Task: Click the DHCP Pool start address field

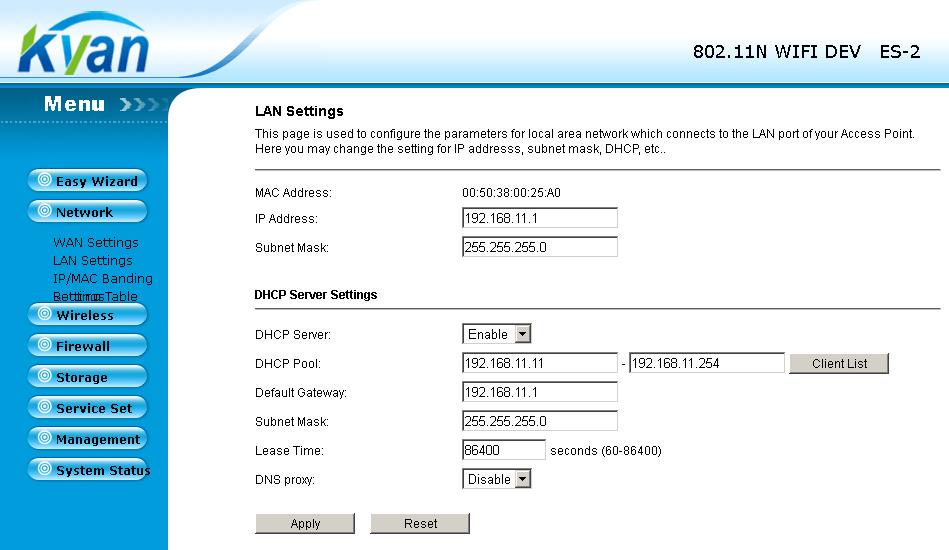Action: 539,363
